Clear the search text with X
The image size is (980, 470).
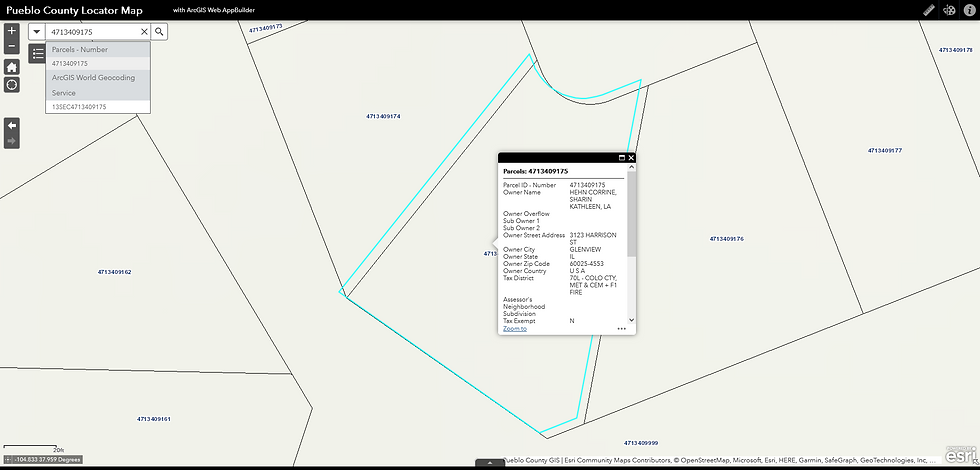(144, 31)
